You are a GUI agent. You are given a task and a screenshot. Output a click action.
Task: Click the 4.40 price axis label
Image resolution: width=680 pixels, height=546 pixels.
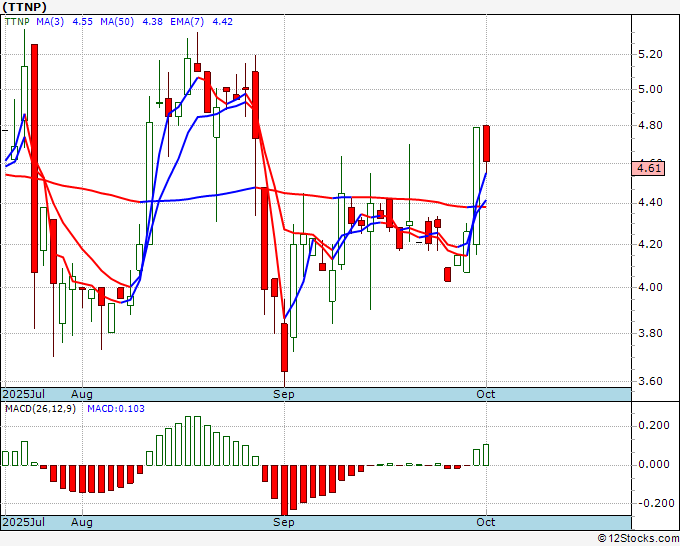point(651,203)
